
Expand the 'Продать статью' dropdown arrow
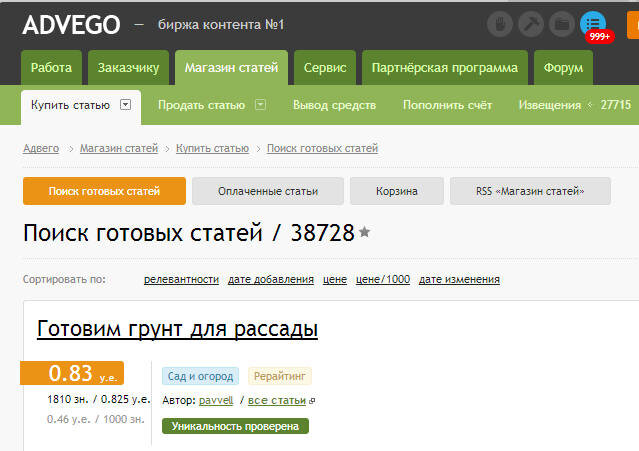click(x=260, y=105)
